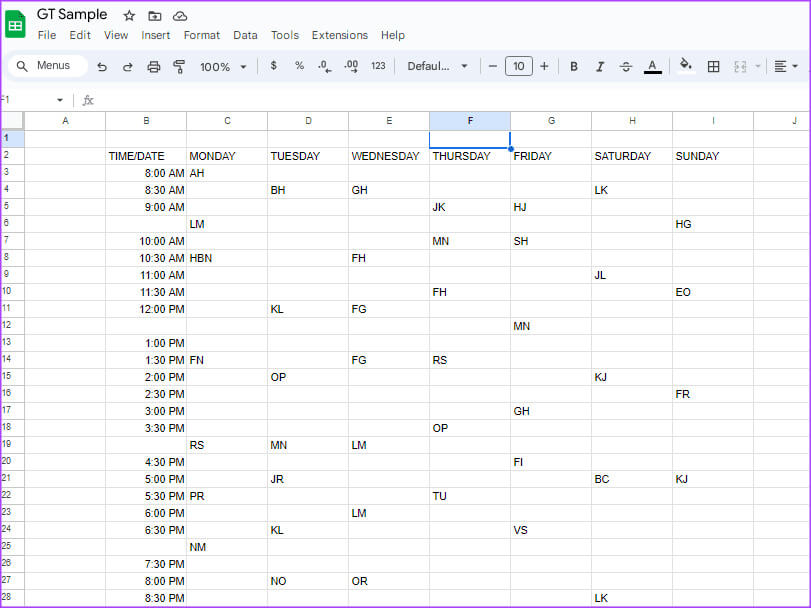Open the Format menu
The width and height of the screenshot is (811, 608).
201,35
